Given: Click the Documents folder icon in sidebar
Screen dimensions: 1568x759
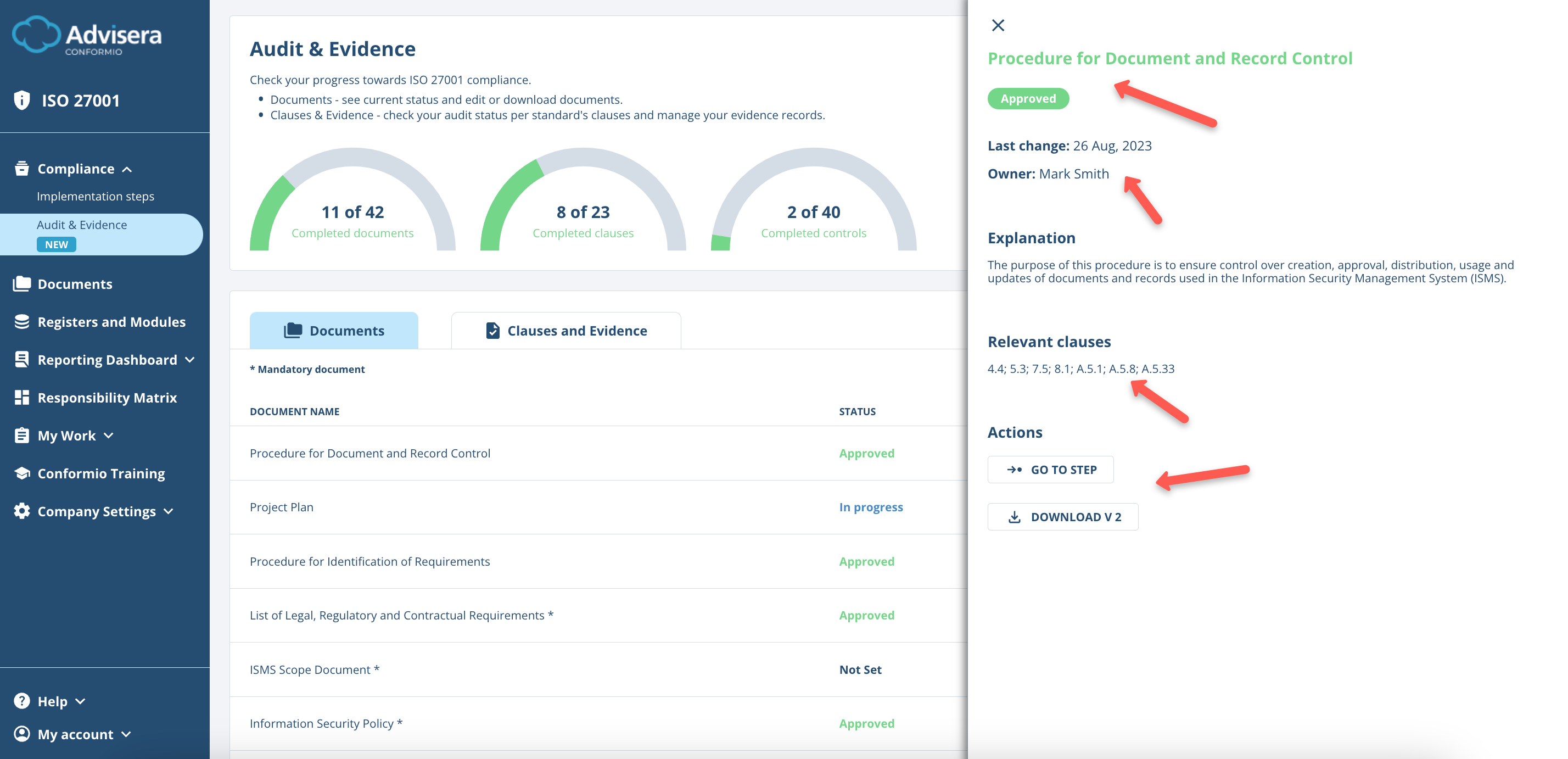Looking at the screenshot, I should pos(22,283).
